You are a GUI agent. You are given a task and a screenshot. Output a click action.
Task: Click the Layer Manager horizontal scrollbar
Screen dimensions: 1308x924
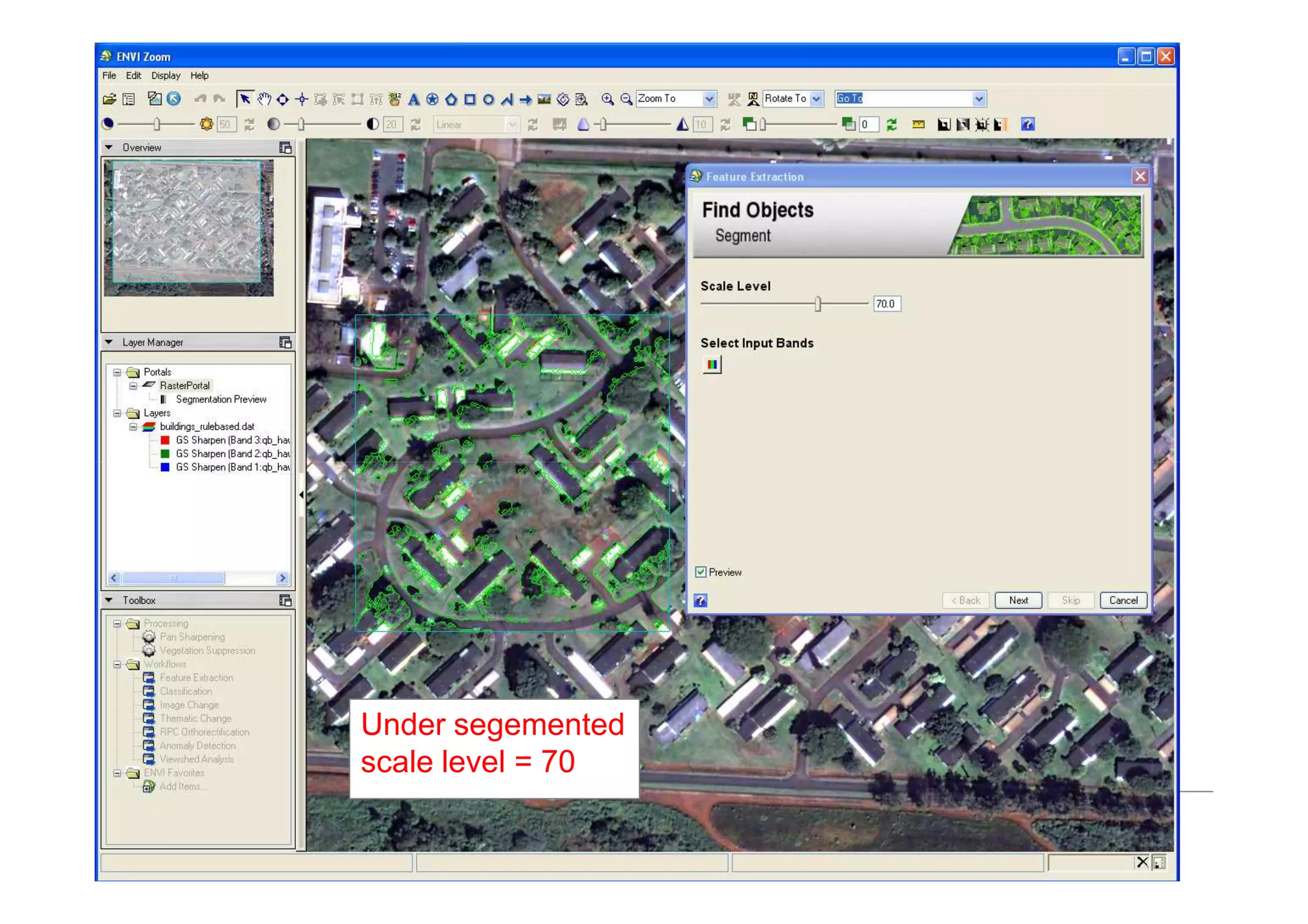(198, 578)
